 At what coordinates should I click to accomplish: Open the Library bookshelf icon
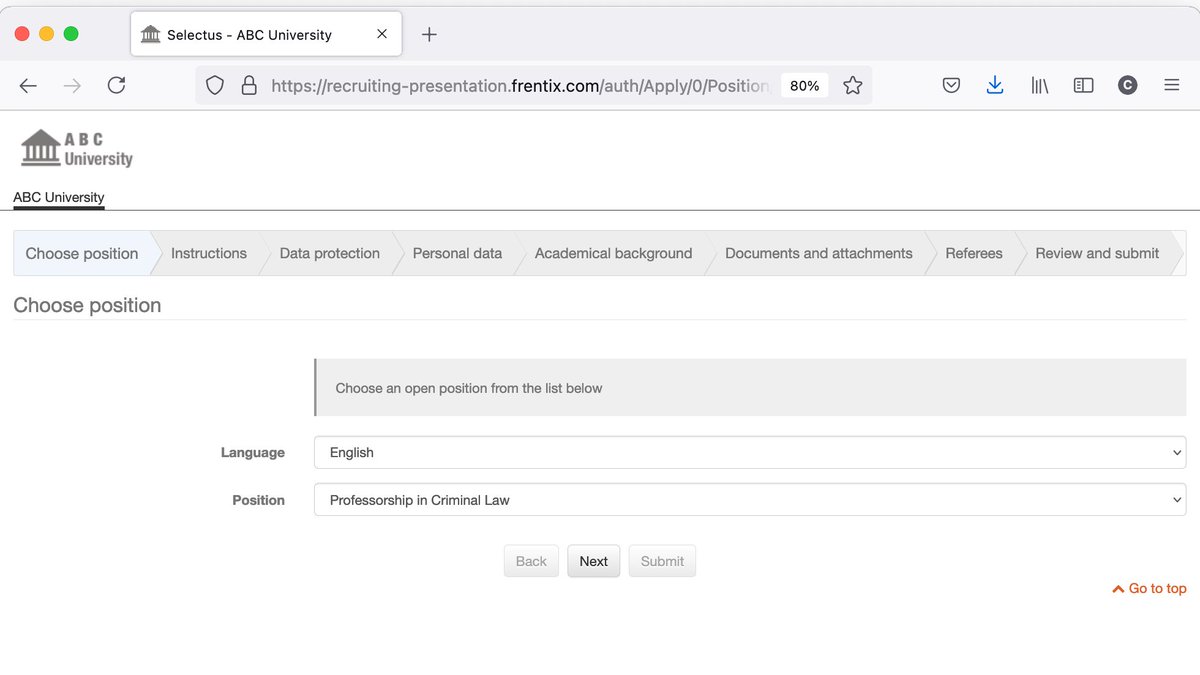point(1040,86)
